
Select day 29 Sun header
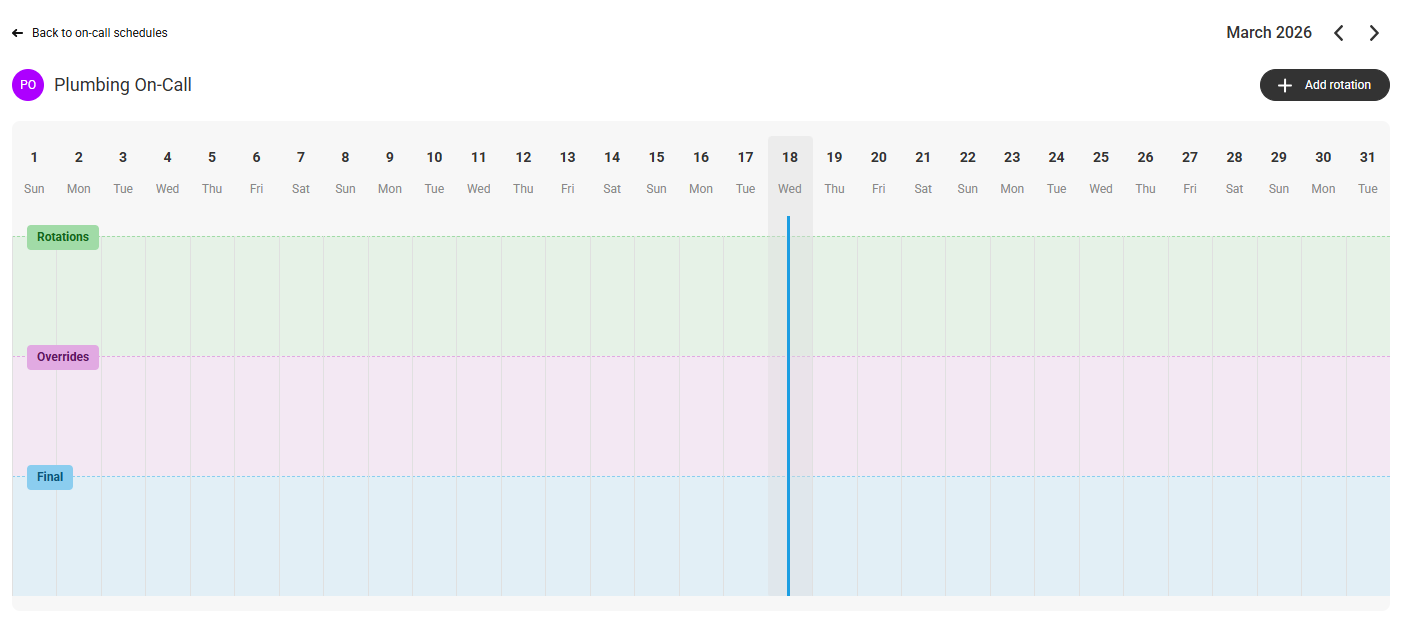coord(1279,172)
